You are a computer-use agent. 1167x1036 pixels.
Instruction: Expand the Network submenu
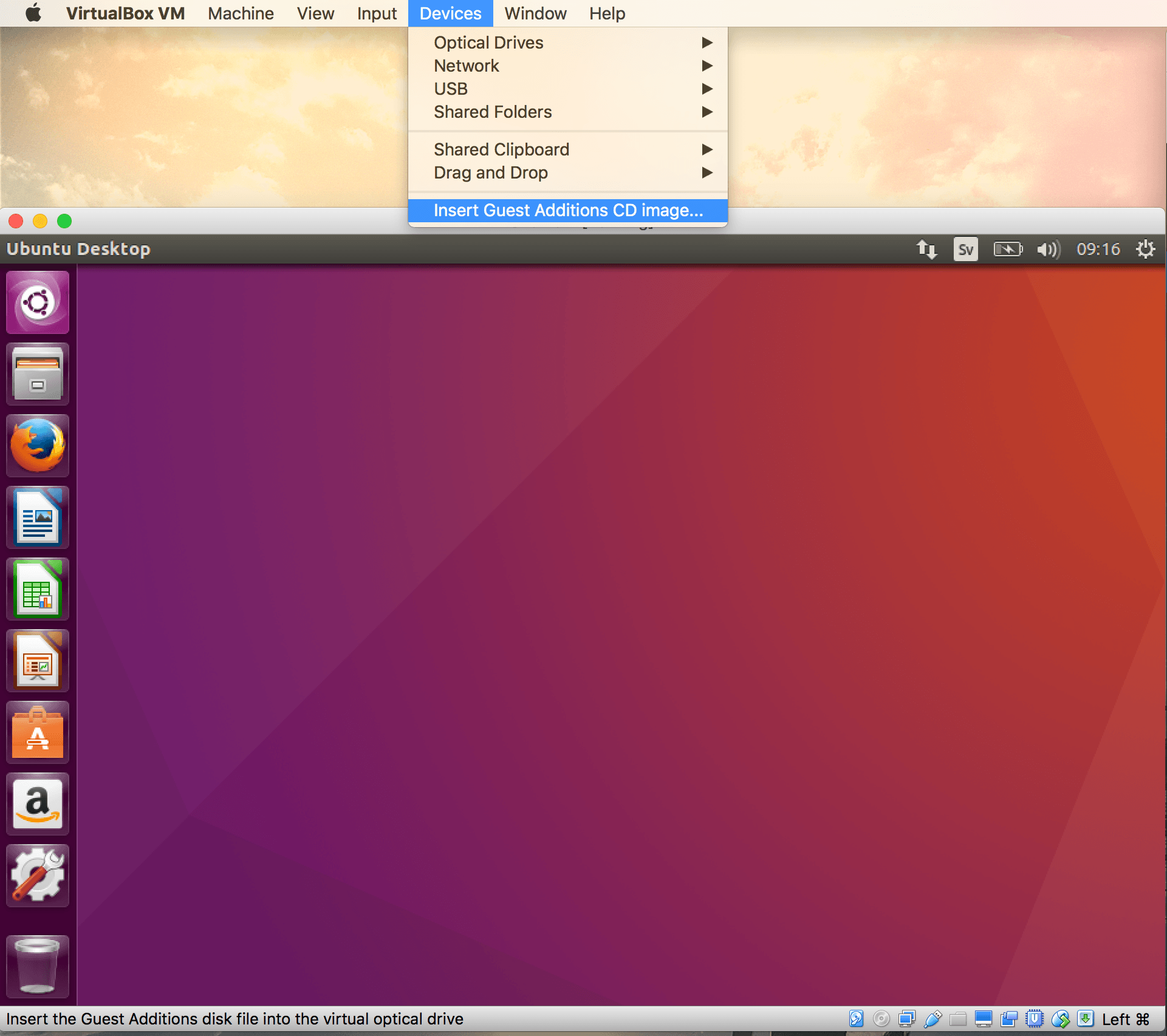click(x=568, y=66)
